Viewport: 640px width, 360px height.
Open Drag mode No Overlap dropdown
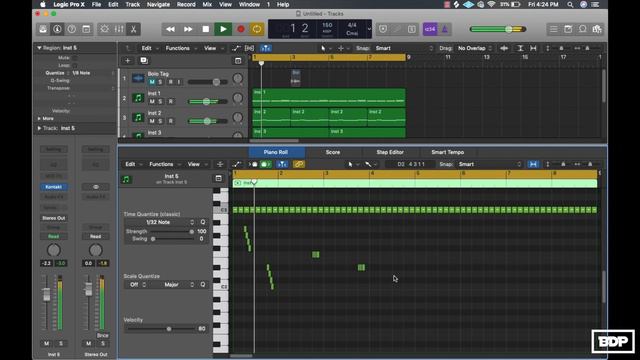[x=475, y=48]
